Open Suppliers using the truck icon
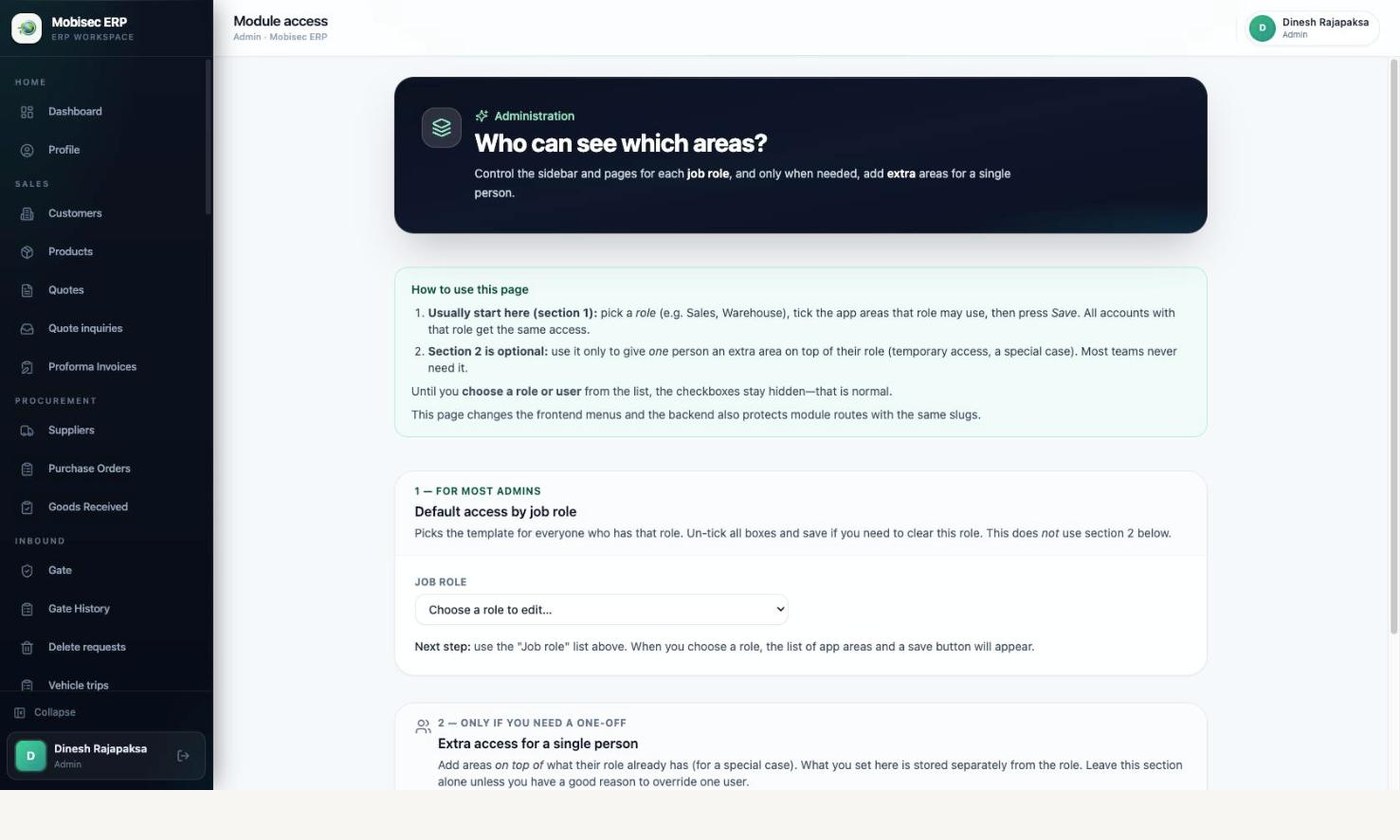This screenshot has height=840, width=1400. pos(27,431)
